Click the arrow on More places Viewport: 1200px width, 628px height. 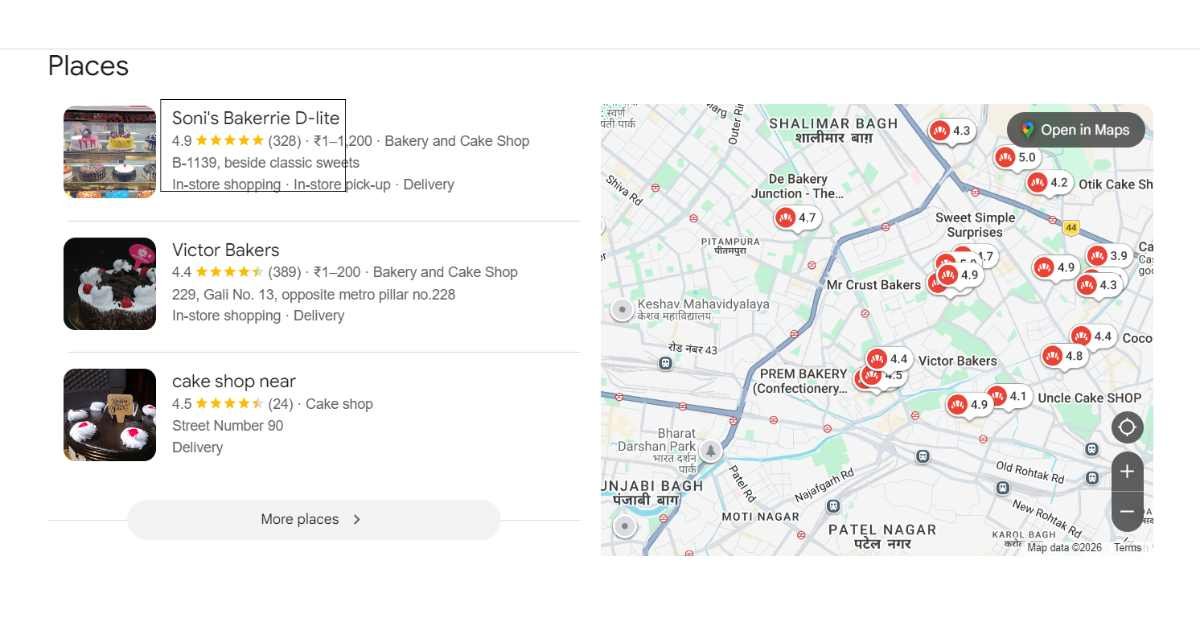tap(357, 520)
